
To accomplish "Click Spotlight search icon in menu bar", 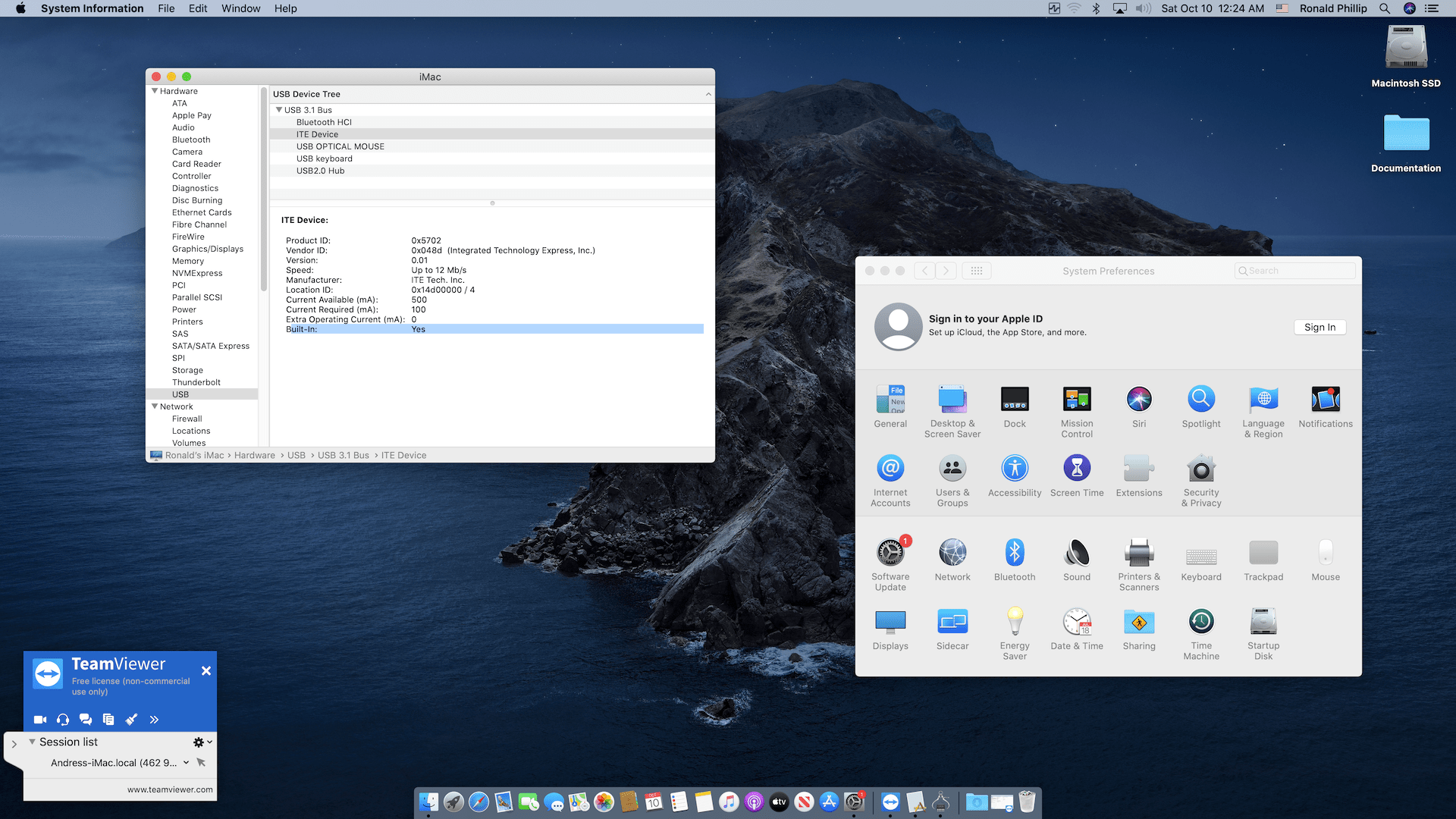I will click(x=1384, y=8).
